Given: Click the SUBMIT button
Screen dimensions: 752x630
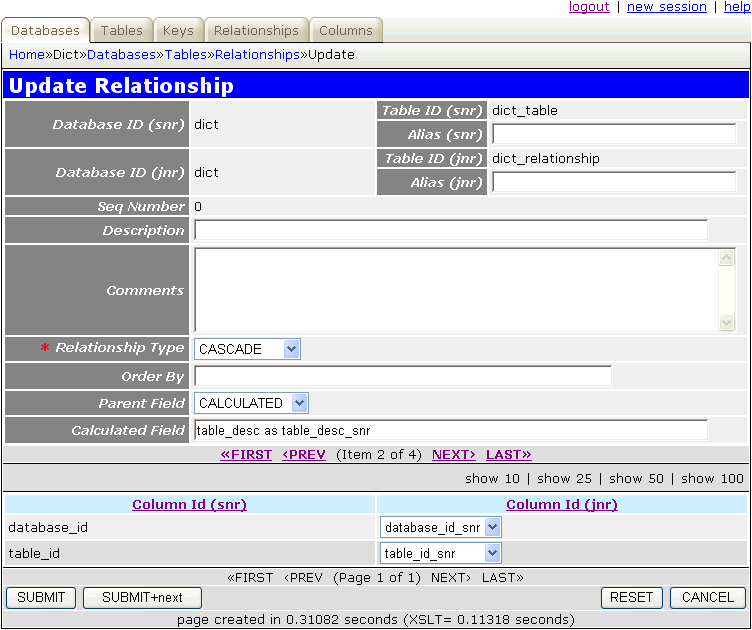Looking at the screenshot, I should (x=41, y=597).
